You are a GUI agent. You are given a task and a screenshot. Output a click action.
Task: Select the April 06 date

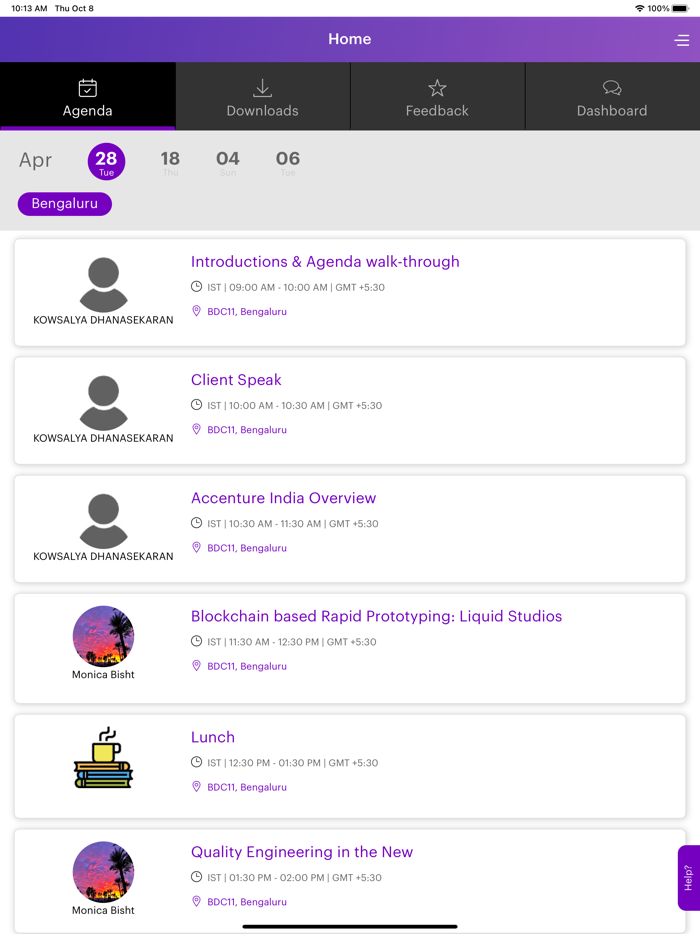(287, 162)
